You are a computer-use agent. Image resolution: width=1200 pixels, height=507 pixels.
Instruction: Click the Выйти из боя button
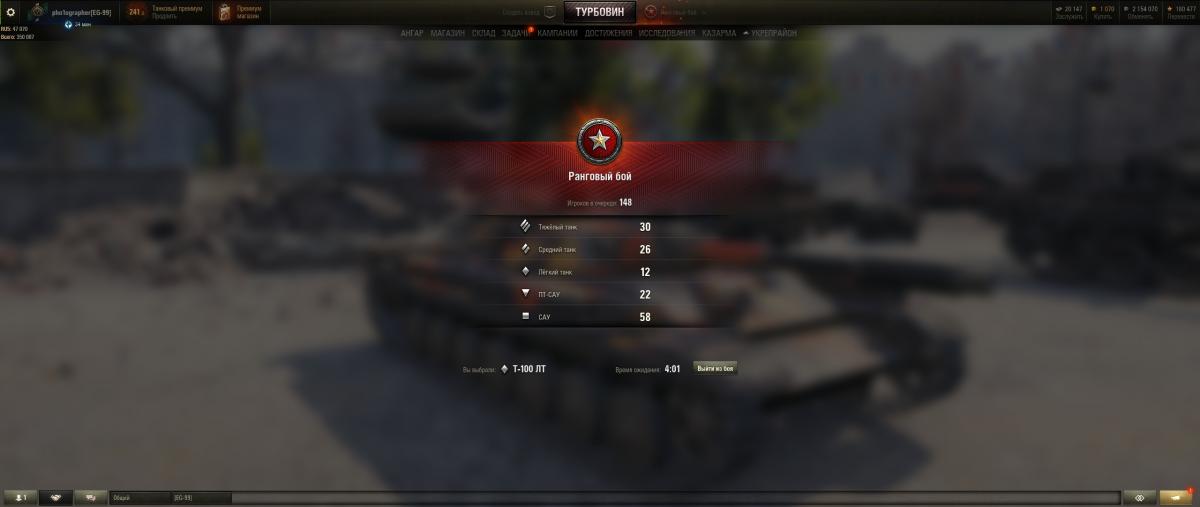click(x=715, y=368)
